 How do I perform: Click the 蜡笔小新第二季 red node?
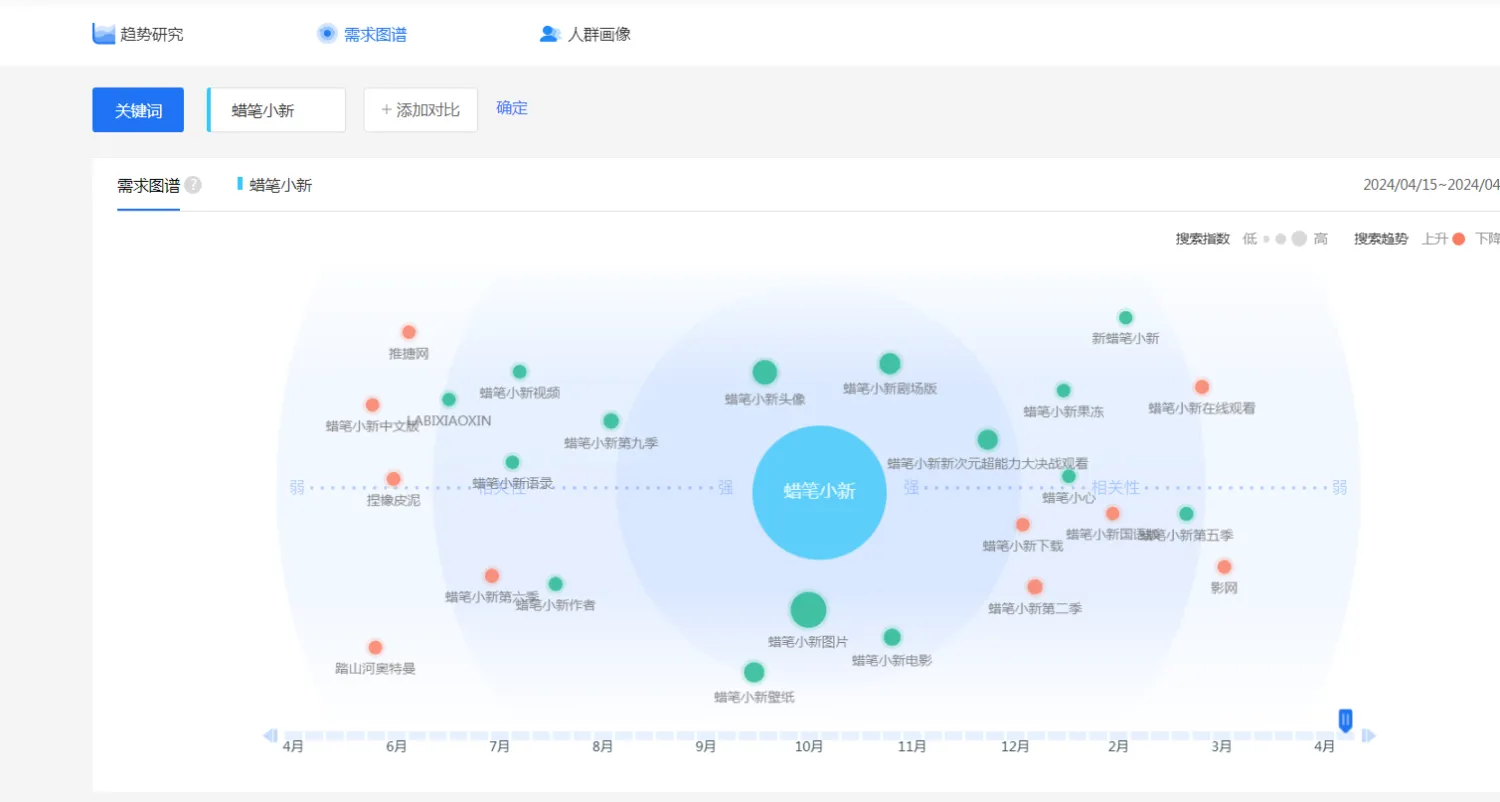1035,587
